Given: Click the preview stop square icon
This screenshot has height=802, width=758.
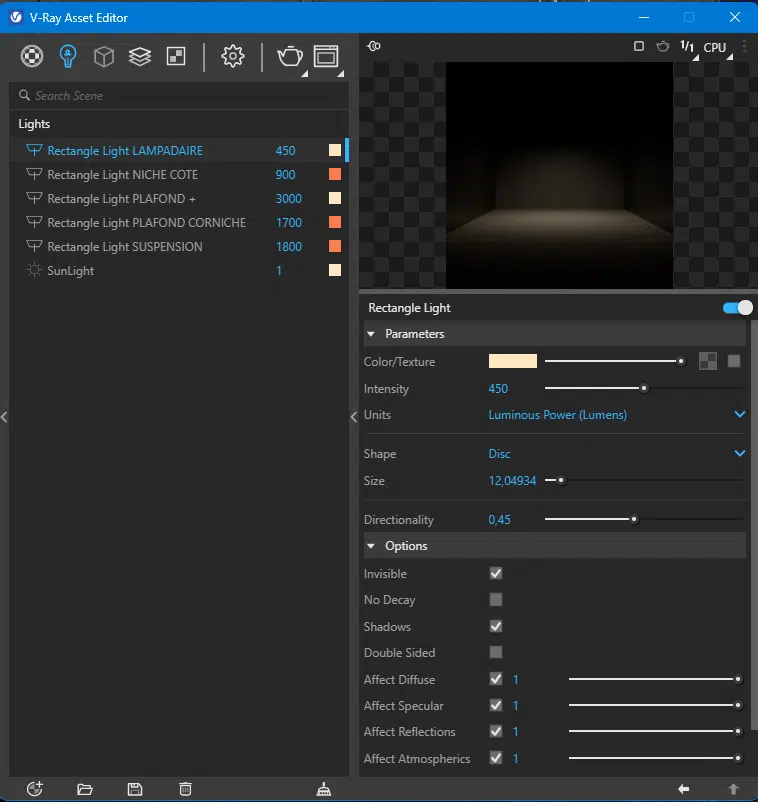Looking at the screenshot, I should [x=638, y=47].
